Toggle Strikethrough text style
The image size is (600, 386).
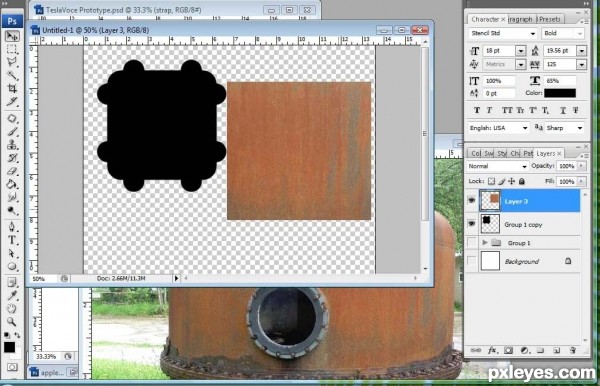tap(576, 111)
